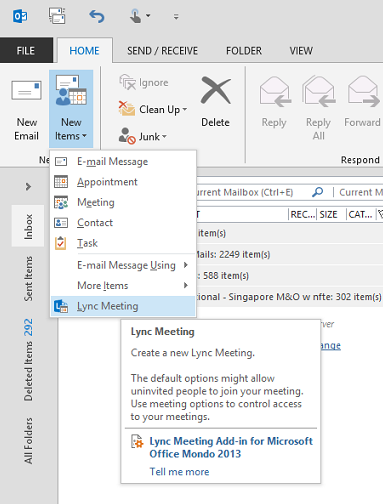383x504 pixels.
Task: Expand the More Items submenu
Action: [x=123, y=286]
